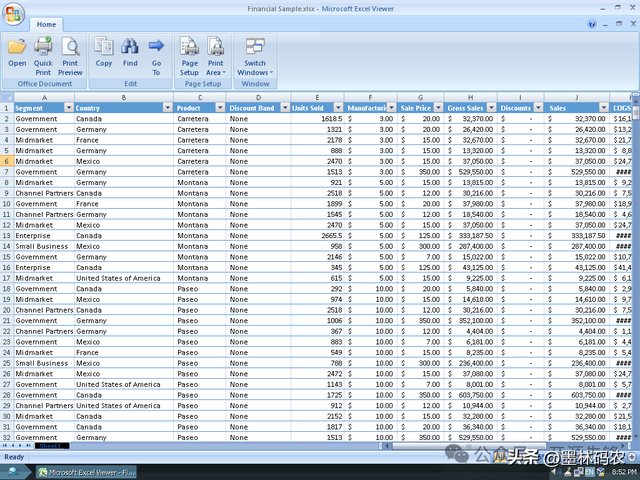Open the Segment column filter dropdown
The height and width of the screenshot is (480, 640).
click(x=67, y=108)
